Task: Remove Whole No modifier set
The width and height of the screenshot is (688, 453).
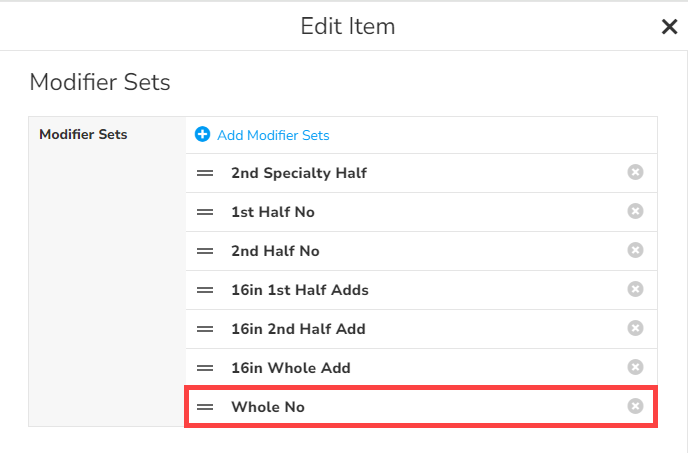Action: click(x=635, y=406)
